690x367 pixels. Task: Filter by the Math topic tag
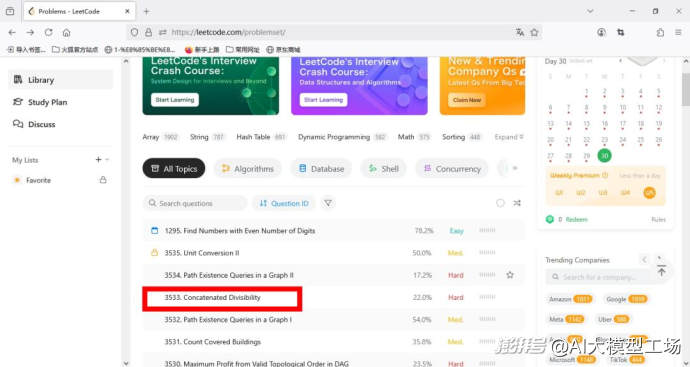(x=414, y=137)
